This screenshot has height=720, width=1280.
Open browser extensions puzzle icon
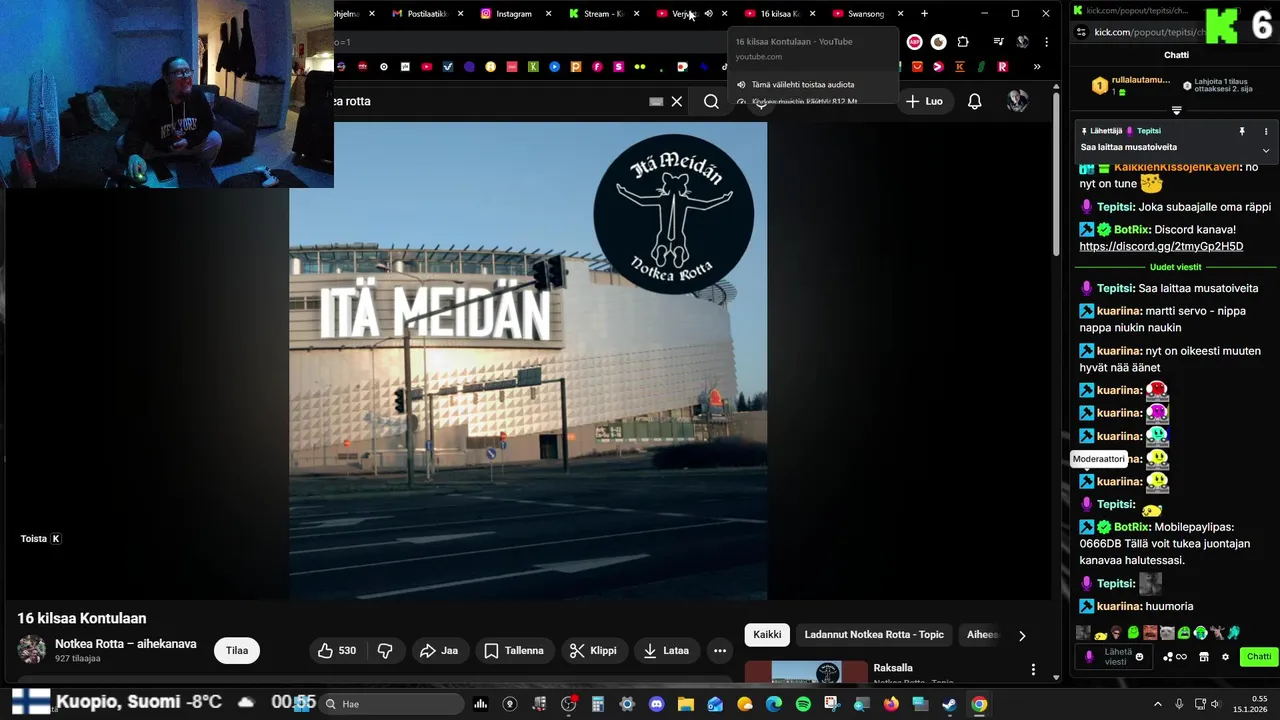click(x=963, y=42)
